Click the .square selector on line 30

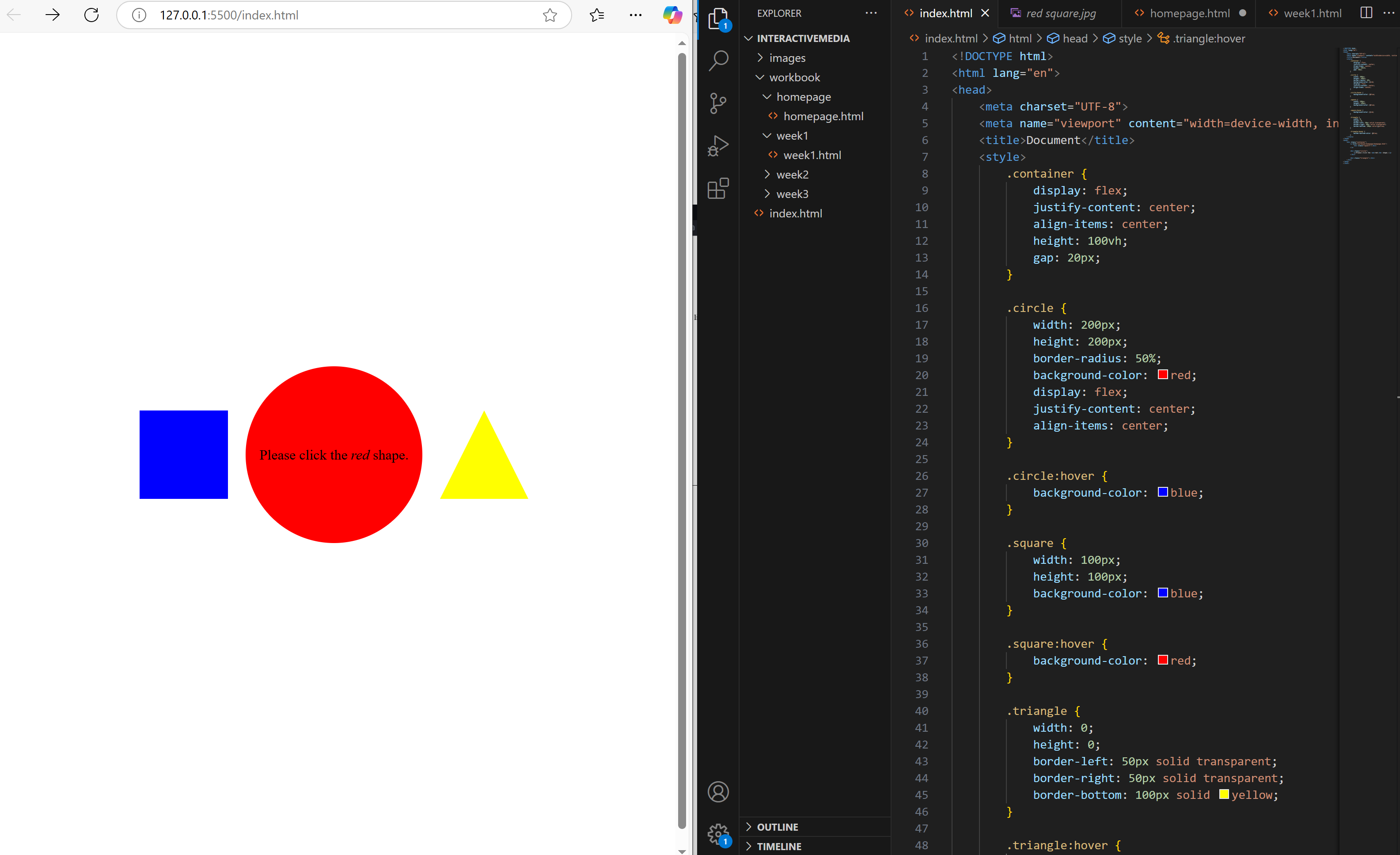tap(1029, 543)
